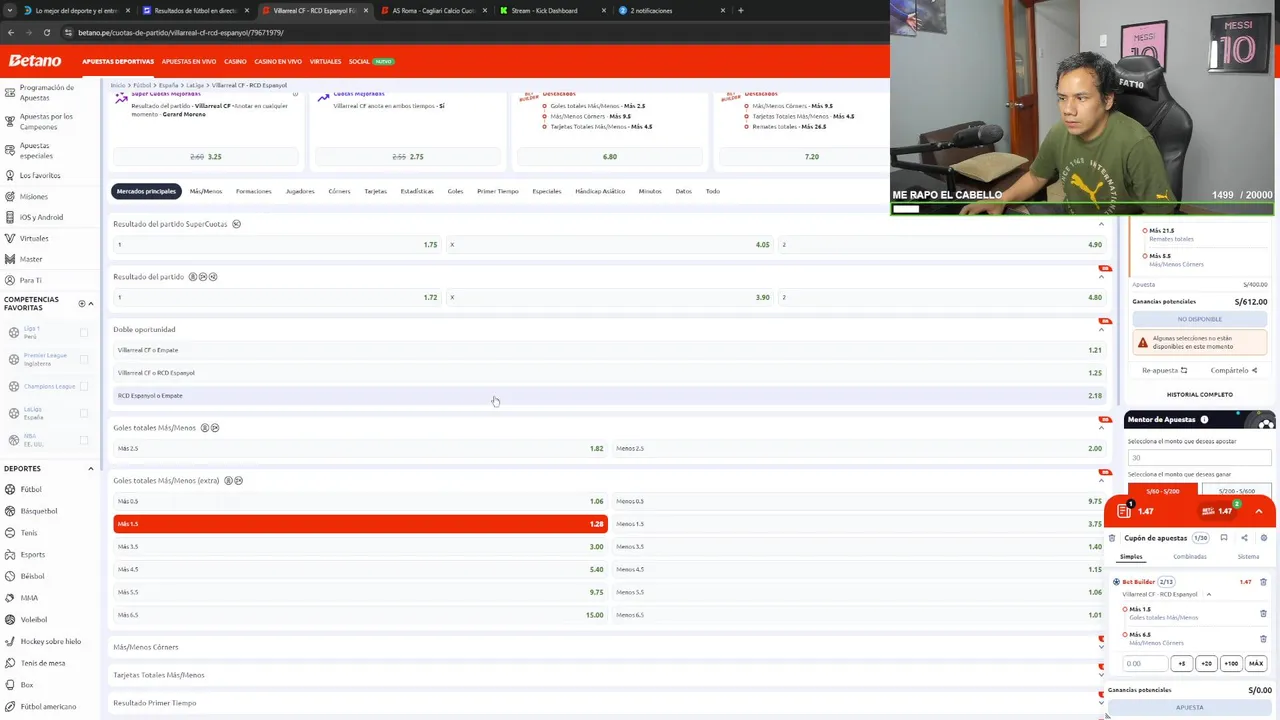This screenshot has height=720, width=1280.
Task: Tick the NBA EE. UU. checkbox
Action: click(84, 440)
